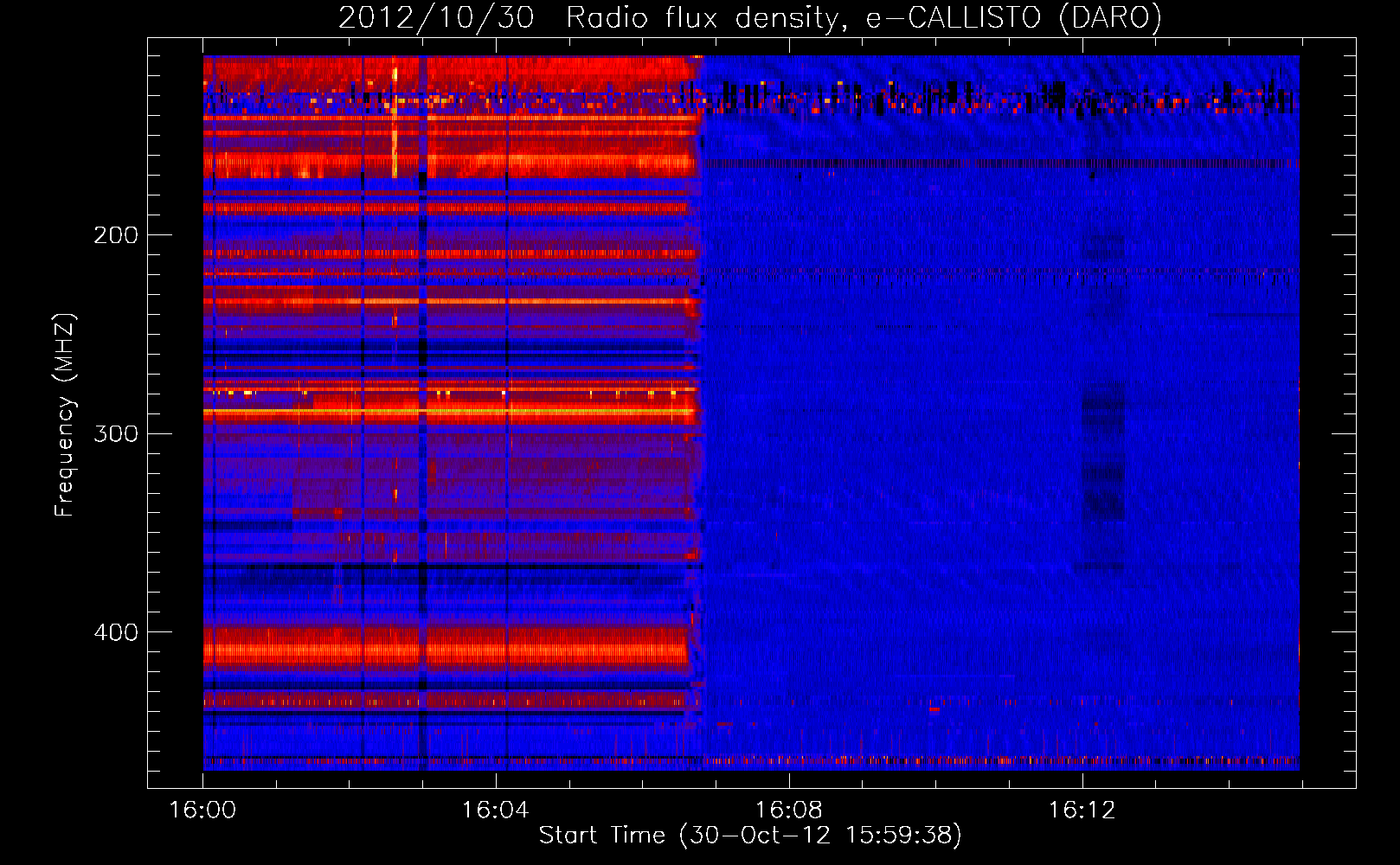Select the 16:08 time tick label
The width and height of the screenshot is (1400, 865).
pyautogui.click(x=788, y=811)
